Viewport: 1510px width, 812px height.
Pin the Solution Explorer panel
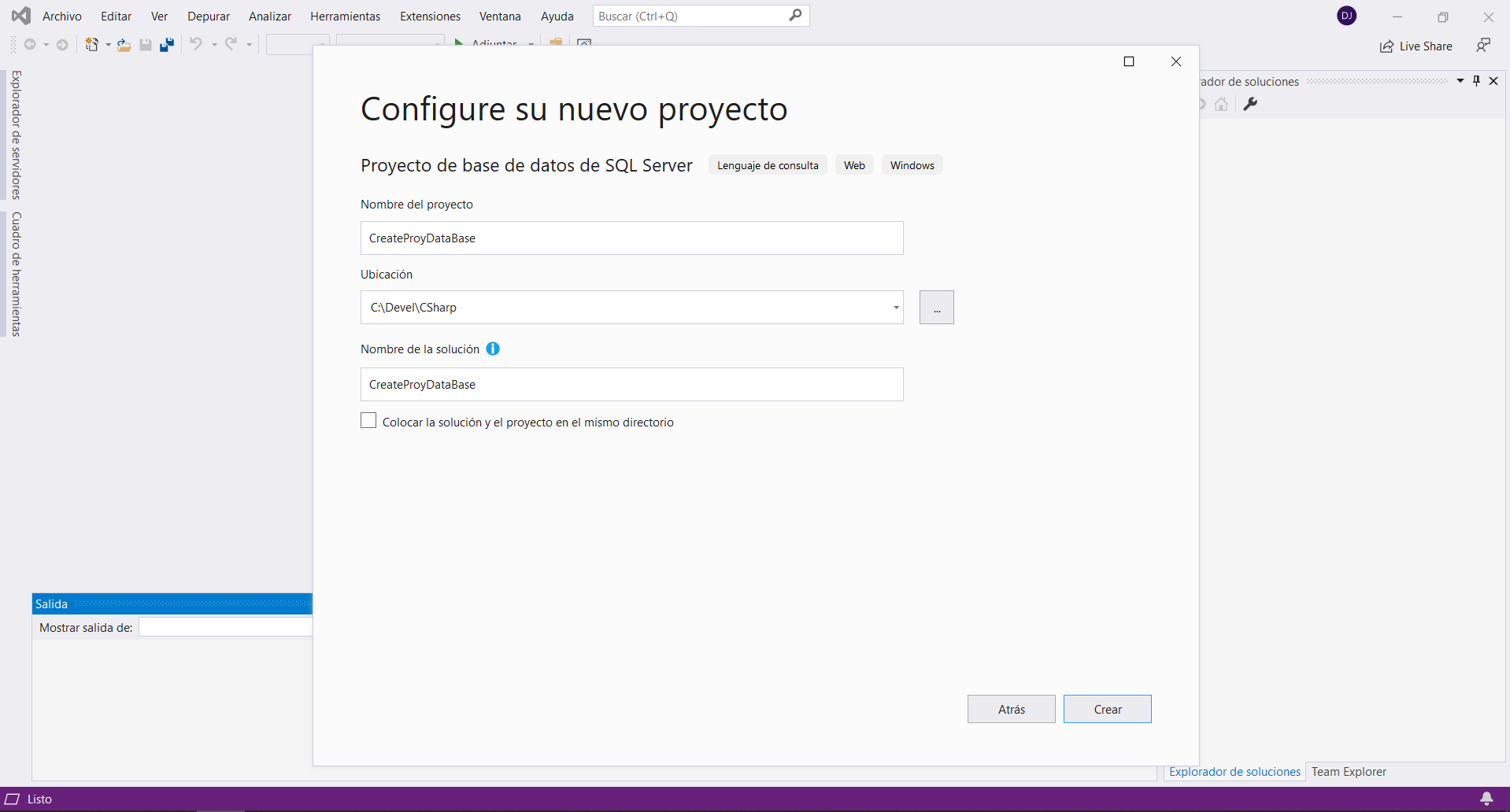[x=1477, y=81]
